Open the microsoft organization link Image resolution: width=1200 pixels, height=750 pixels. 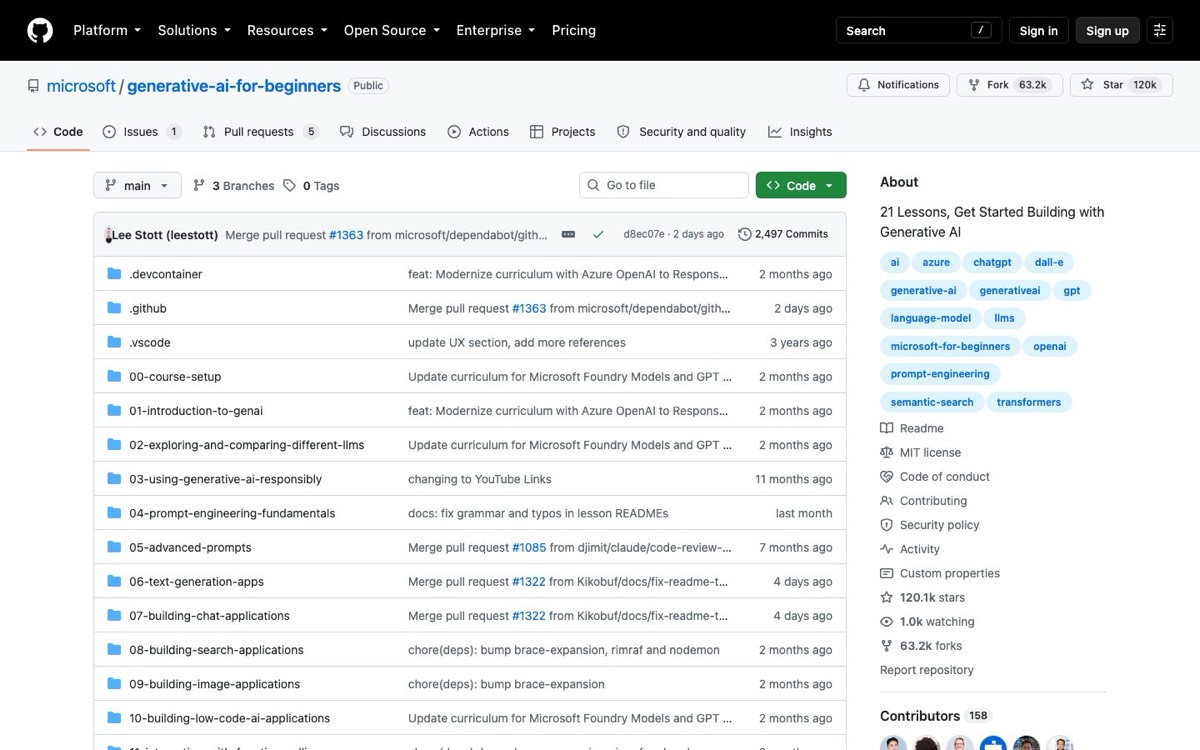click(81, 86)
